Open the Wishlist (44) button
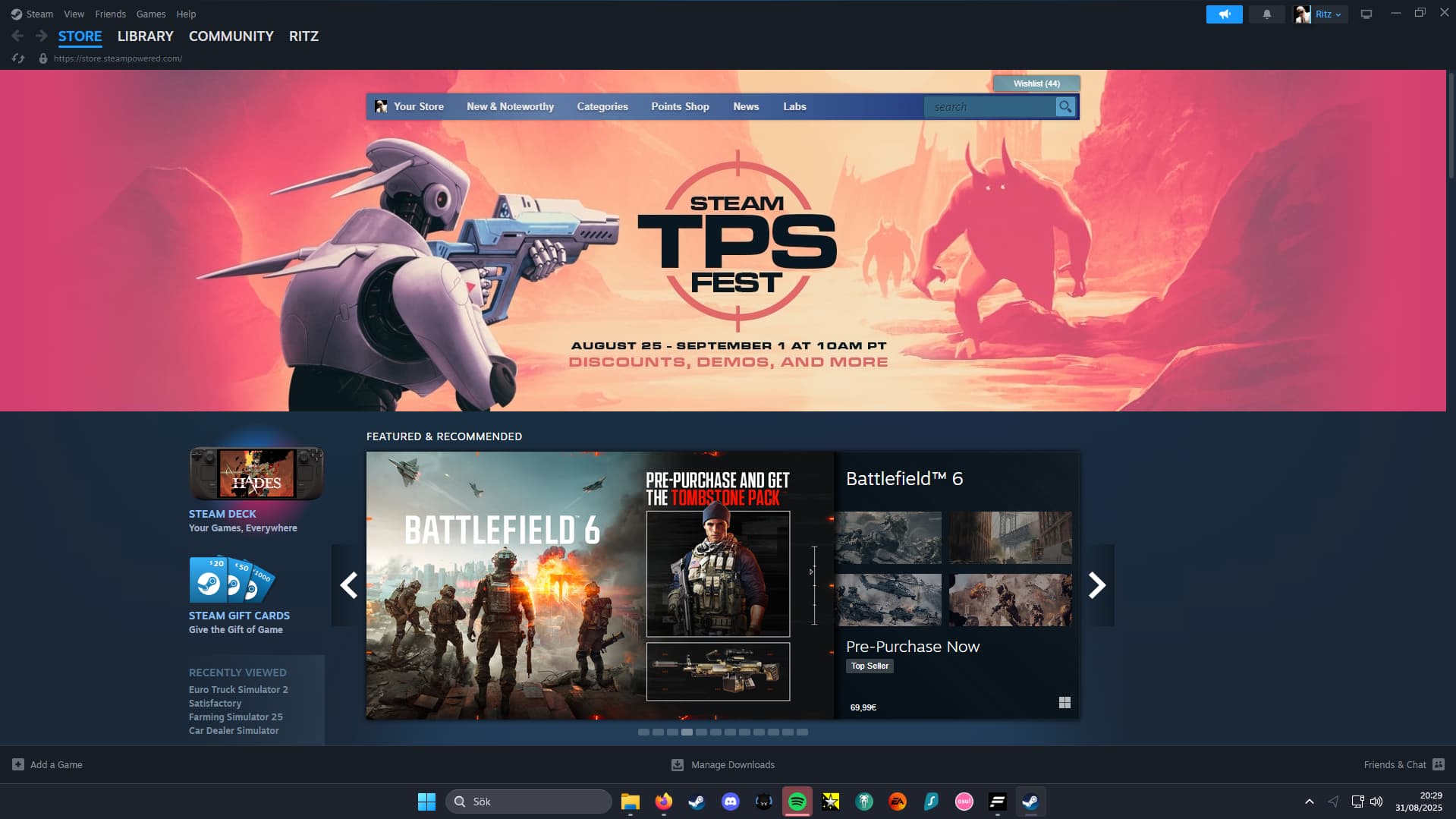 coord(1036,83)
